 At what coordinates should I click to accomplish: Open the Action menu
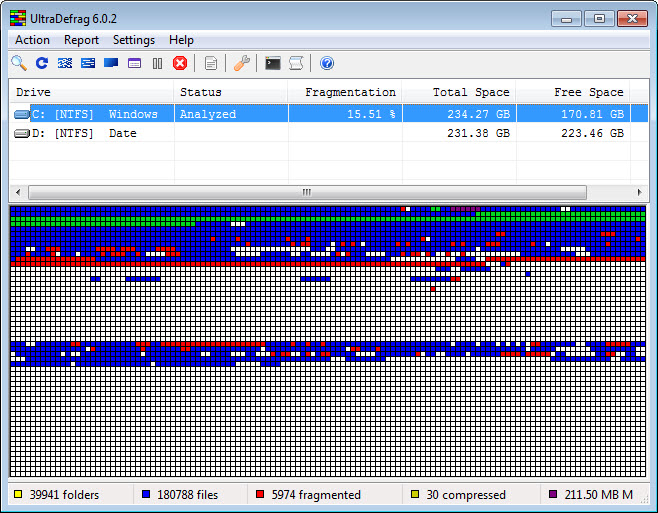click(32, 40)
